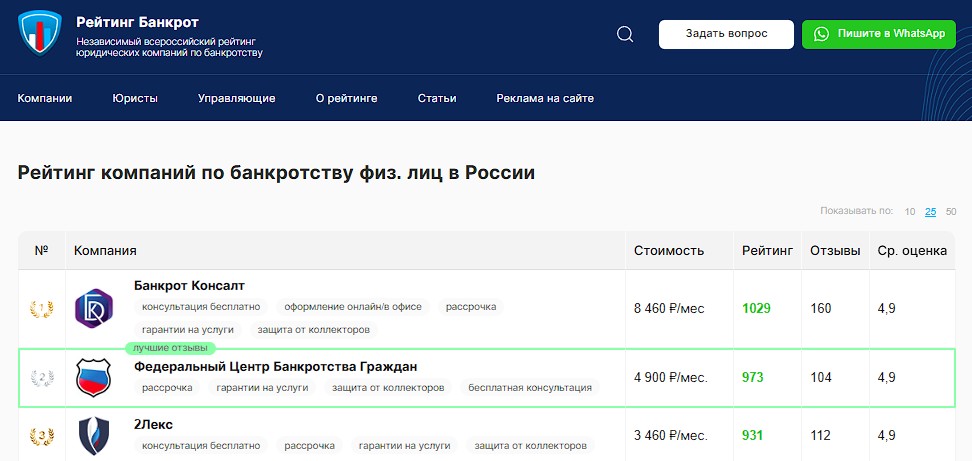Click the 2Лекс company logo
972x461 pixels.
[x=94, y=435]
